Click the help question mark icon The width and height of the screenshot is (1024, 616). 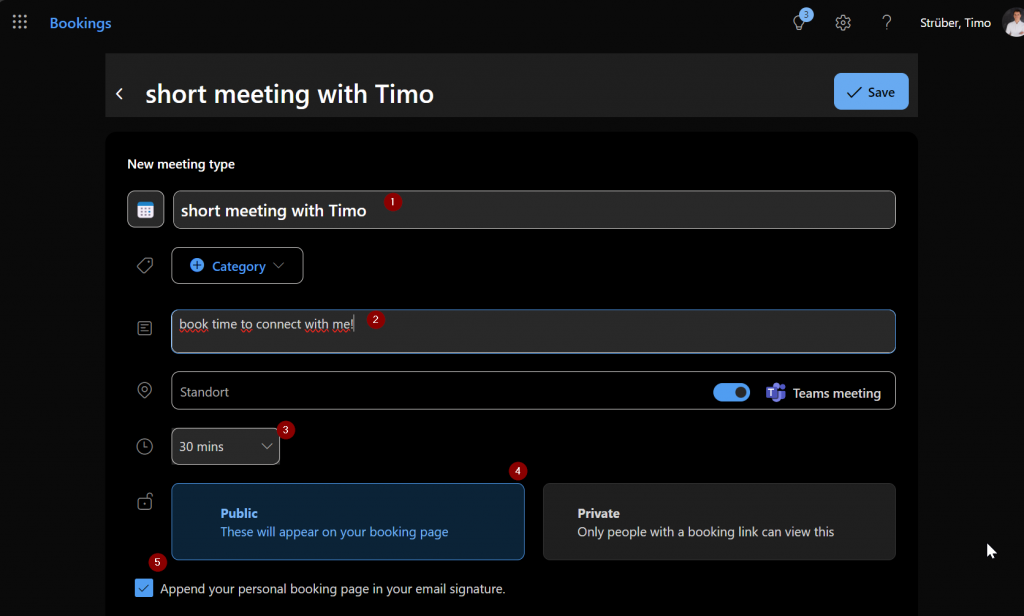point(886,23)
